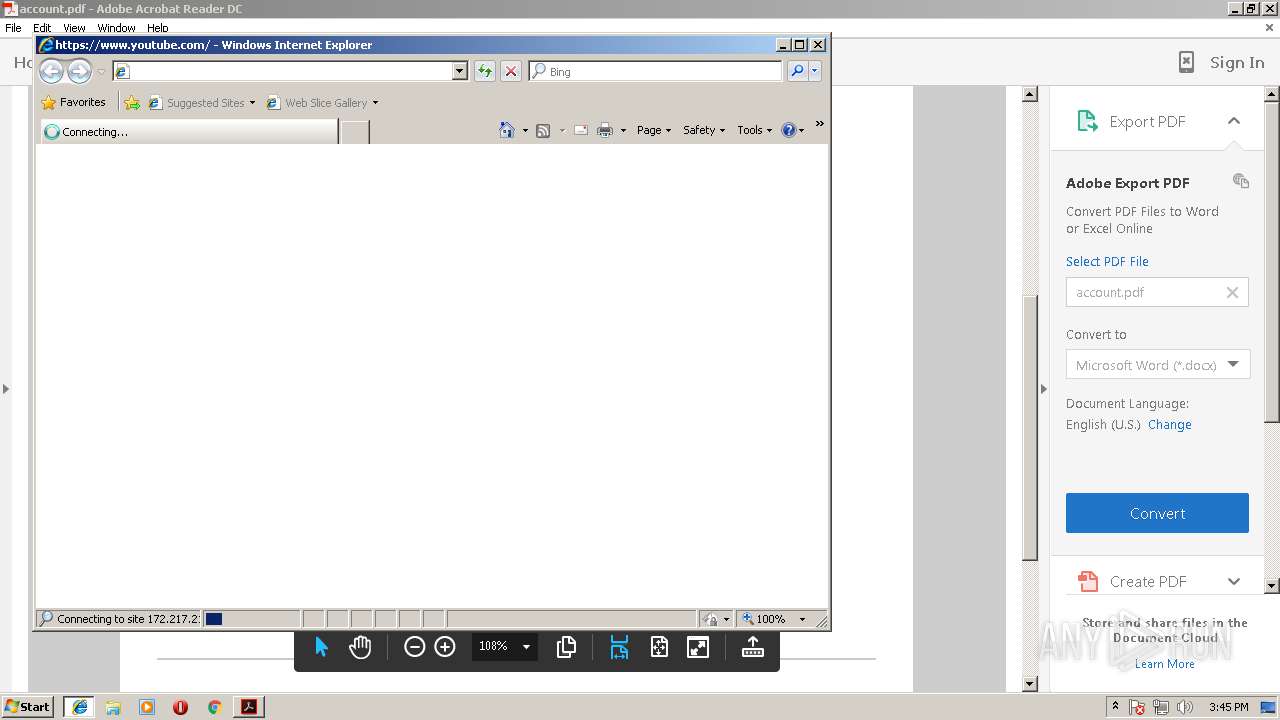Screen dimensions: 1280x720
Task: Open Opera from the taskbar
Action: pos(180,707)
